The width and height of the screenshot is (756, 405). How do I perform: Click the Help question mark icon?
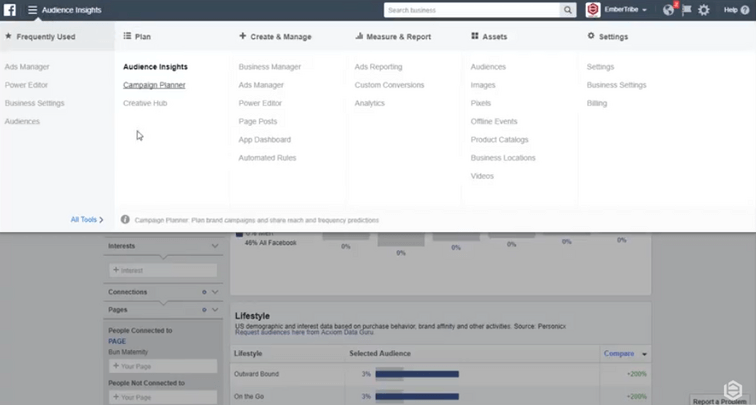[745, 10]
